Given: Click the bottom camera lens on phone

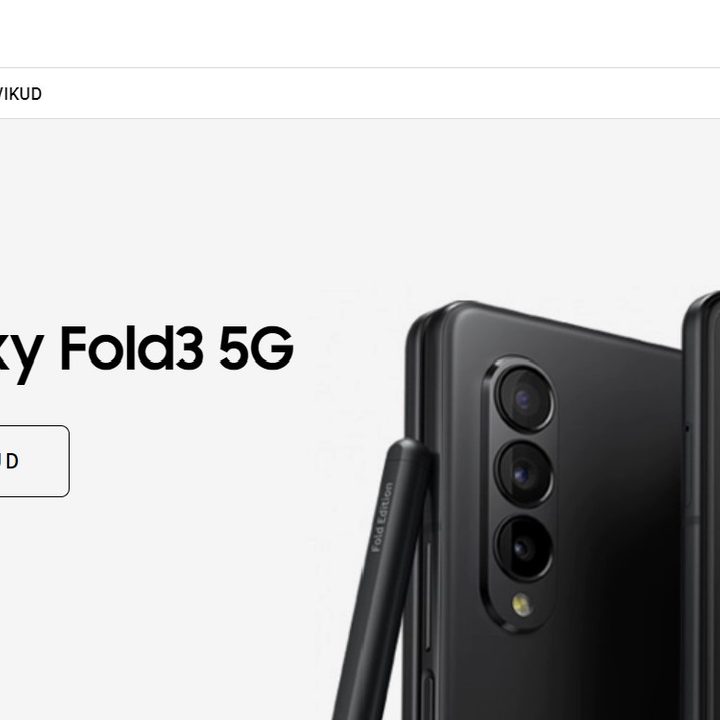Looking at the screenshot, I should tap(524, 547).
